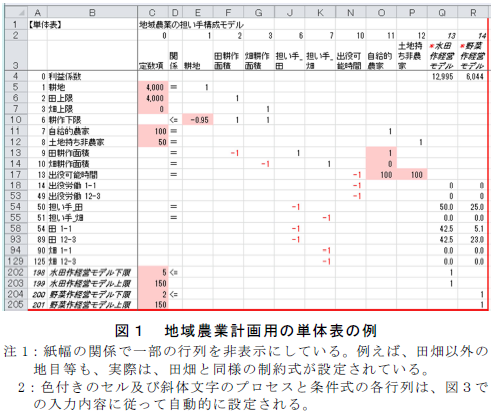Click the 12,995 profit coefficient cell
493x418 pixels.
coord(442,76)
